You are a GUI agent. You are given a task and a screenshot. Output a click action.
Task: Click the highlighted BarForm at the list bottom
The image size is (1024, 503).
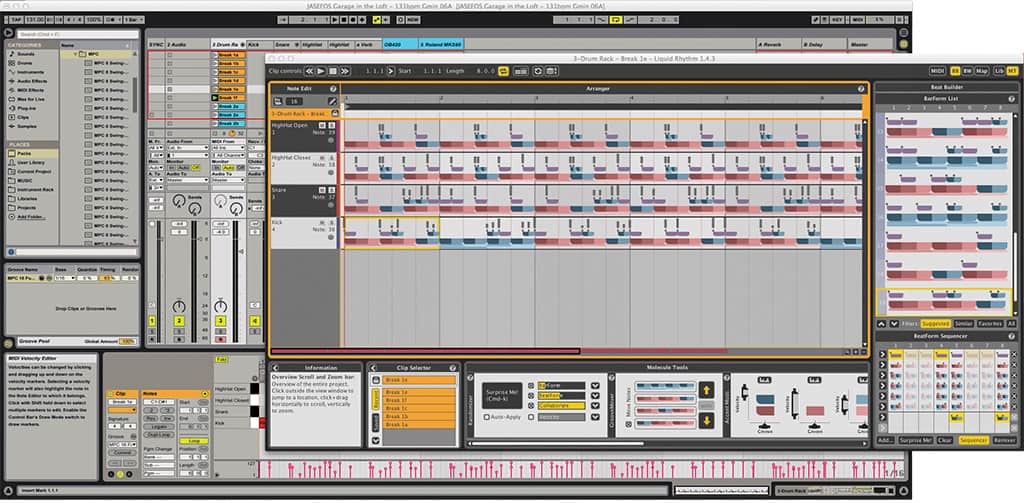[944, 302]
